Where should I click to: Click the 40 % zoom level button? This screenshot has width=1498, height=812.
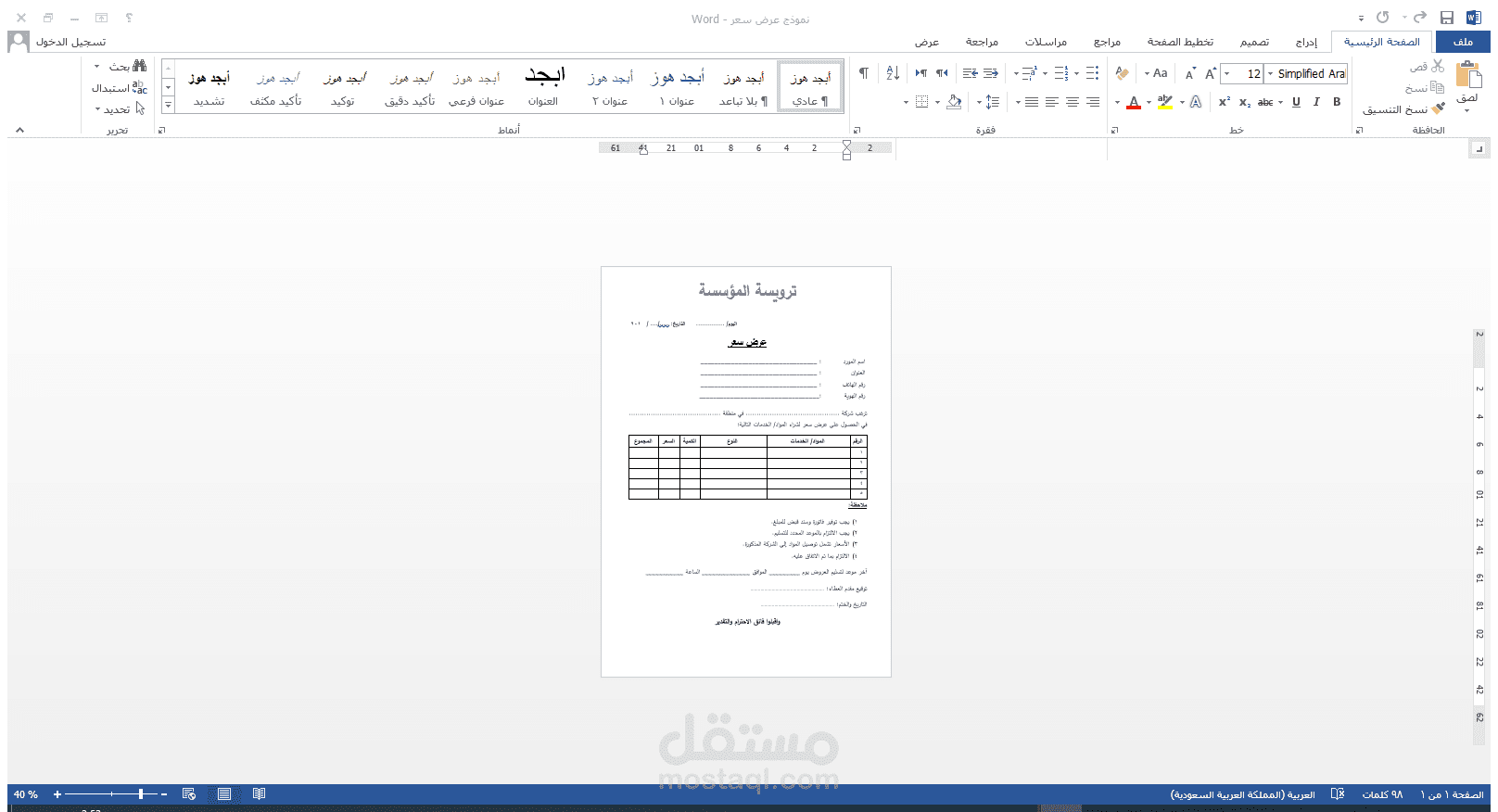point(26,794)
